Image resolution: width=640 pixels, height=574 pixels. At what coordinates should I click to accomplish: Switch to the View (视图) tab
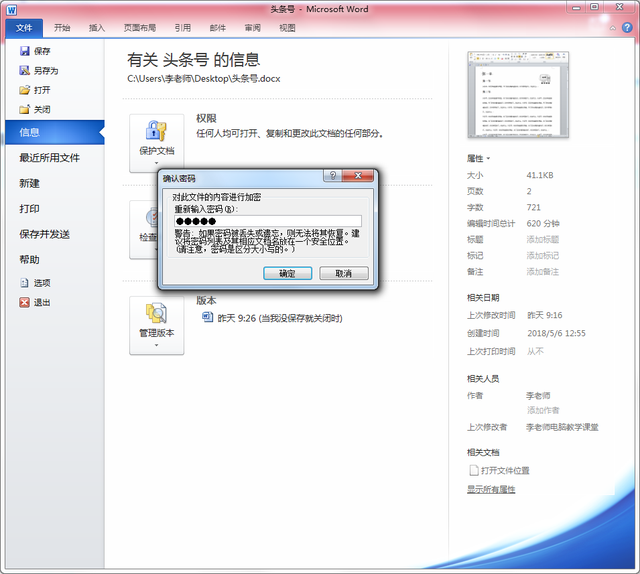click(287, 28)
